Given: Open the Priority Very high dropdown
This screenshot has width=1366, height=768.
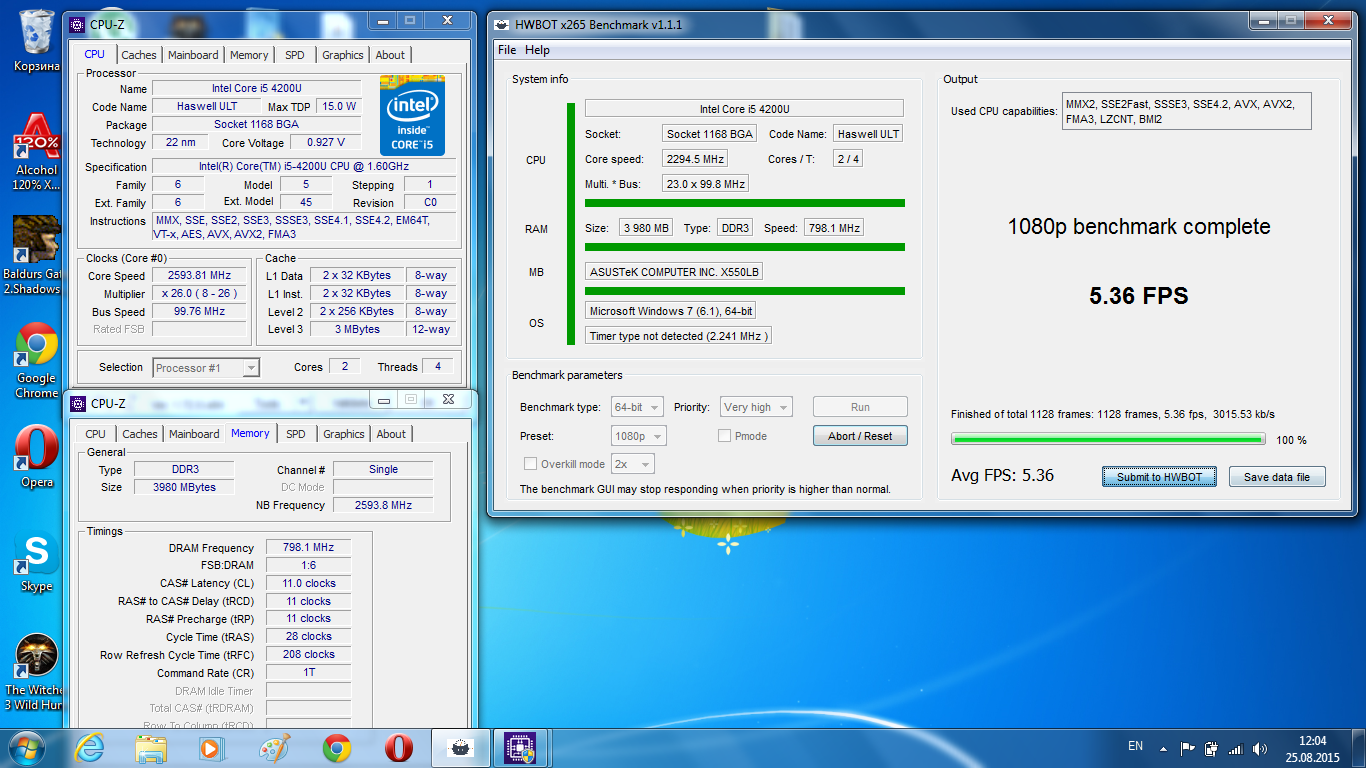Looking at the screenshot, I should pyautogui.click(x=756, y=407).
